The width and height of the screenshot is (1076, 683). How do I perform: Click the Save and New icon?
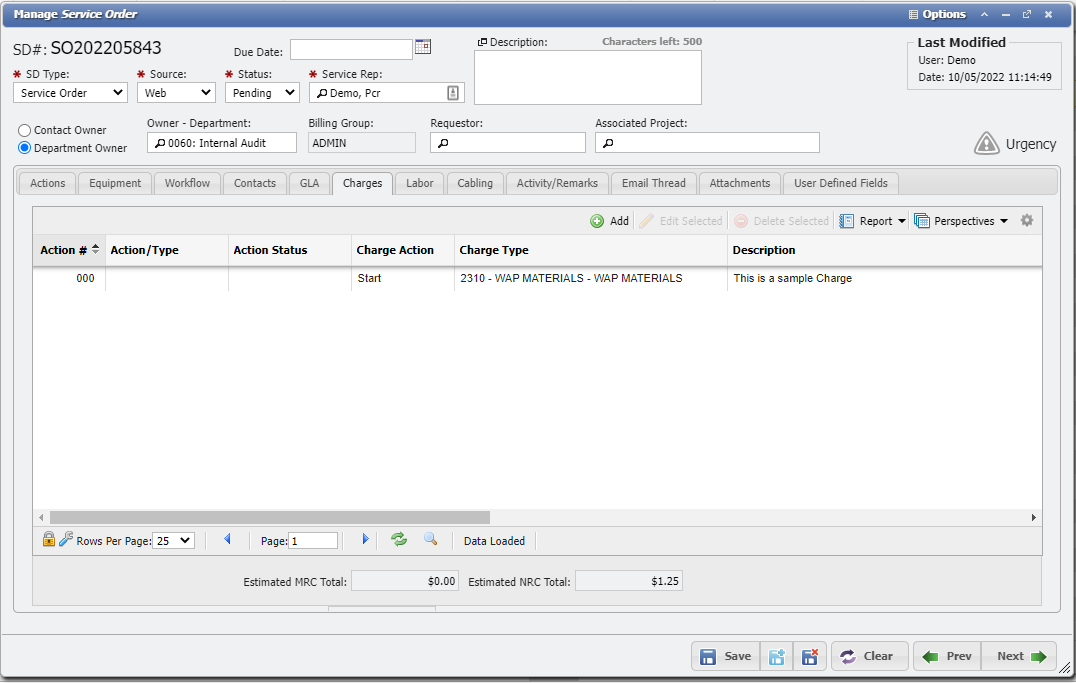pos(776,656)
